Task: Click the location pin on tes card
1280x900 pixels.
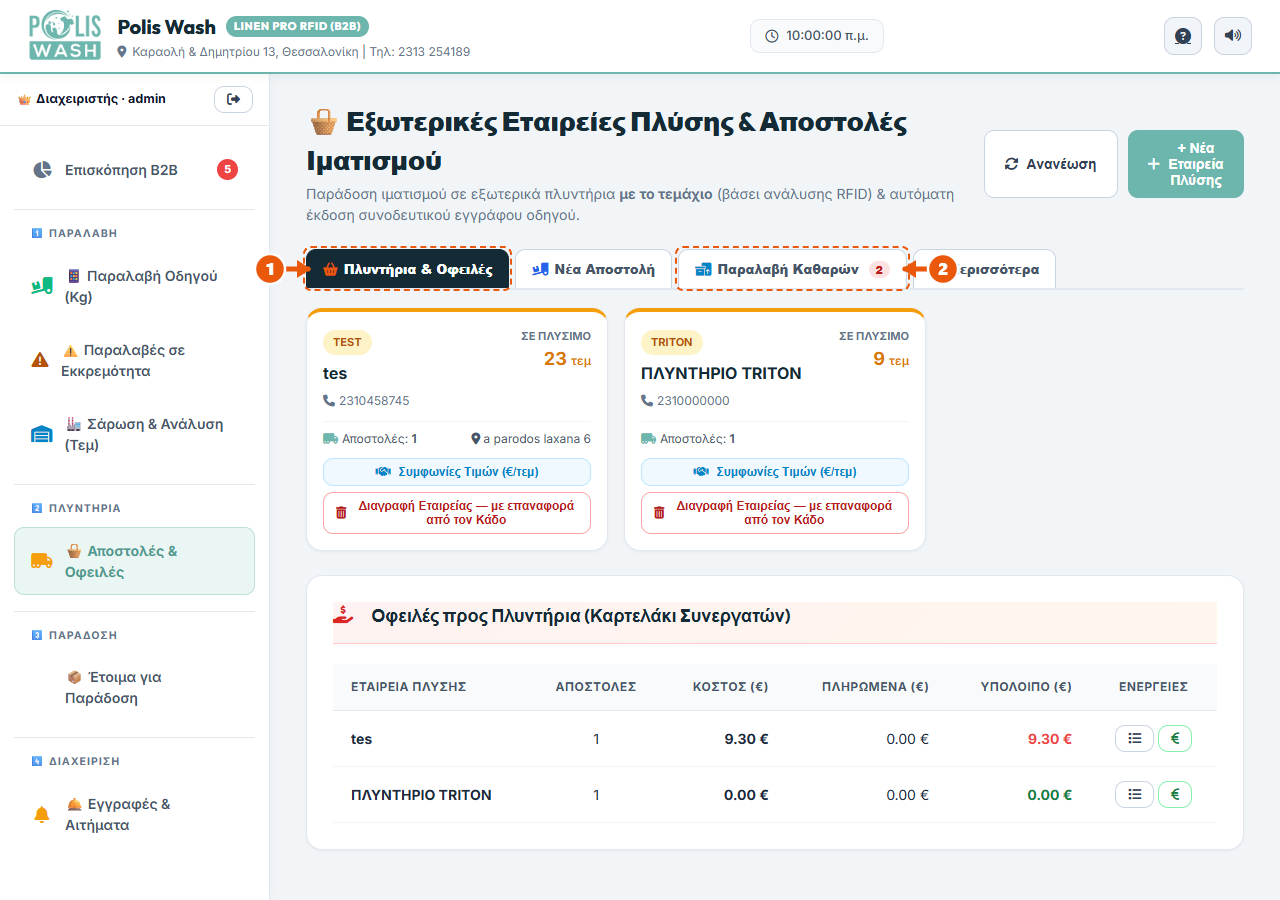Action: (476, 439)
